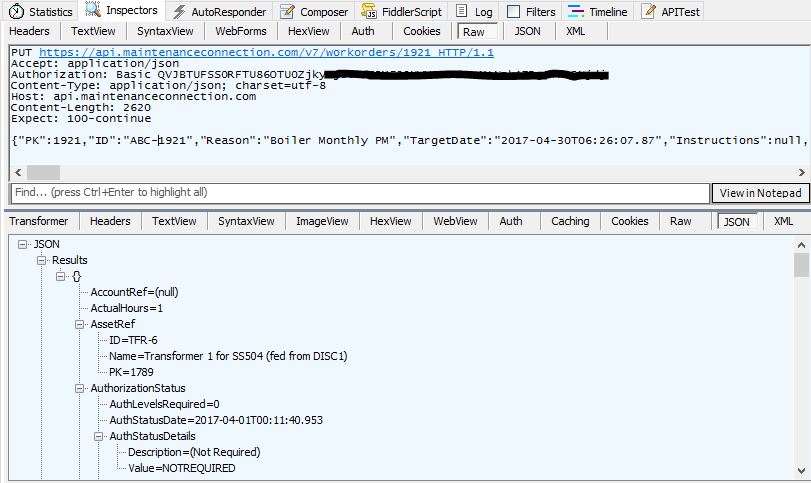Collapse the root JSON tree node

click(x=23, y=244)
